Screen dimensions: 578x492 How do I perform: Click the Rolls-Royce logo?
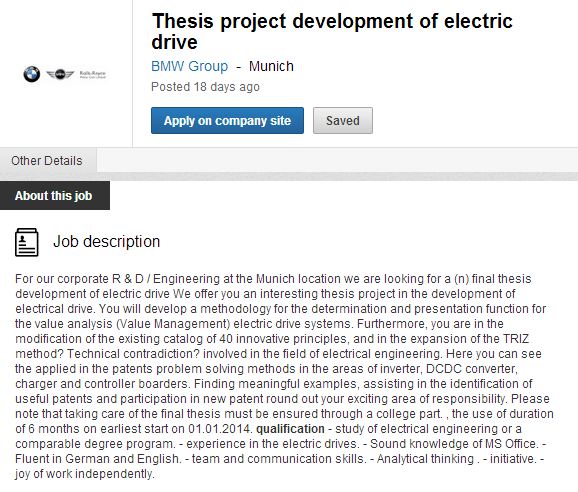tap(93, 74)
